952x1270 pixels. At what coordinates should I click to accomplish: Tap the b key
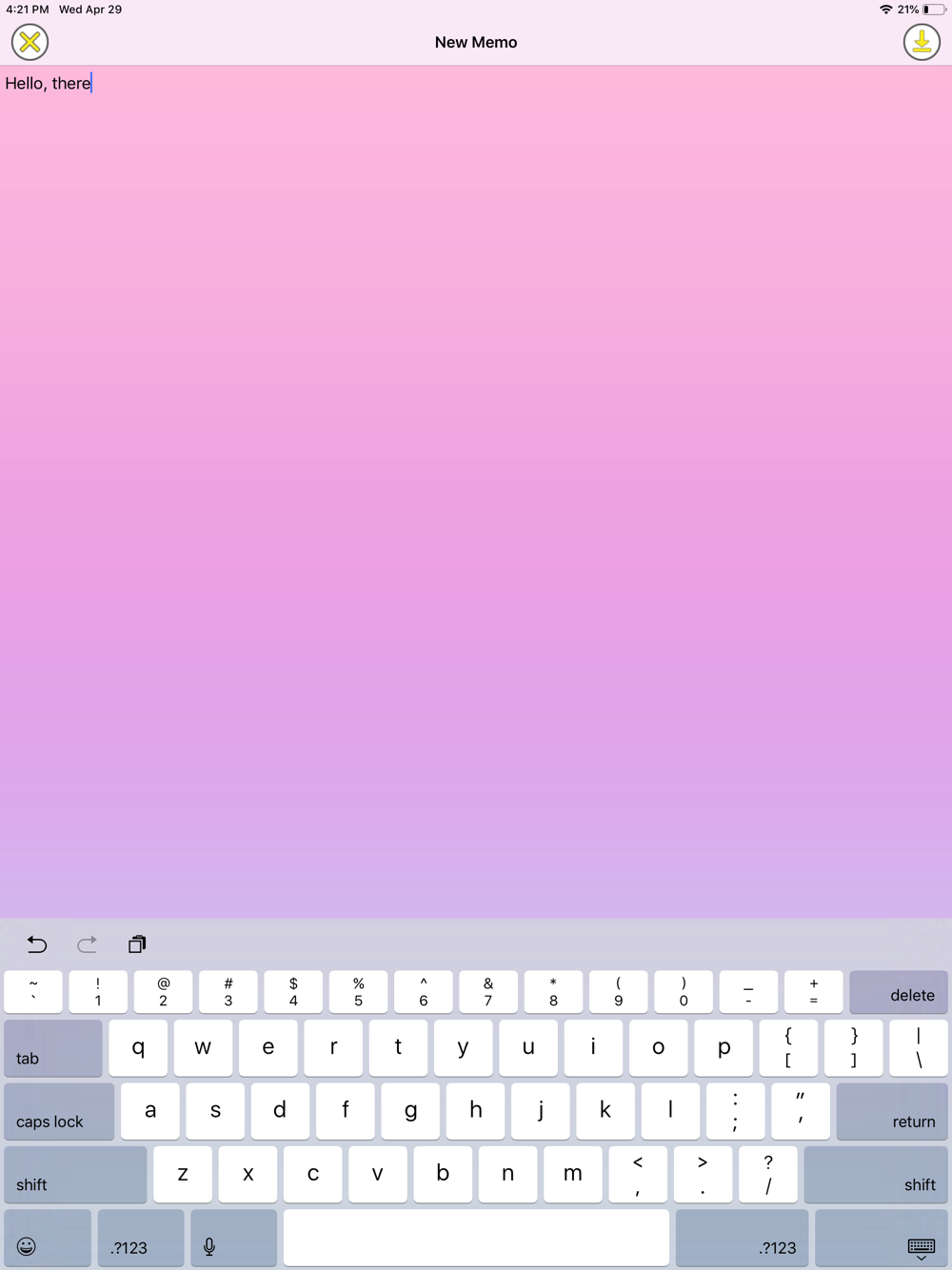(443, 1175)
